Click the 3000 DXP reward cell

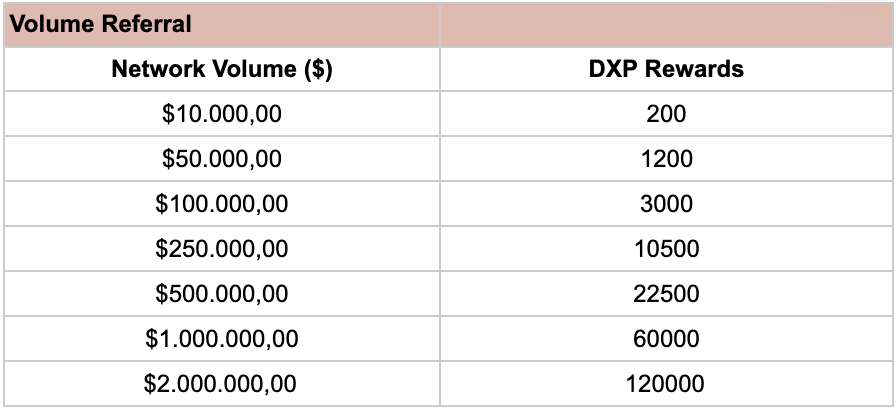click(x=666, y=204)
